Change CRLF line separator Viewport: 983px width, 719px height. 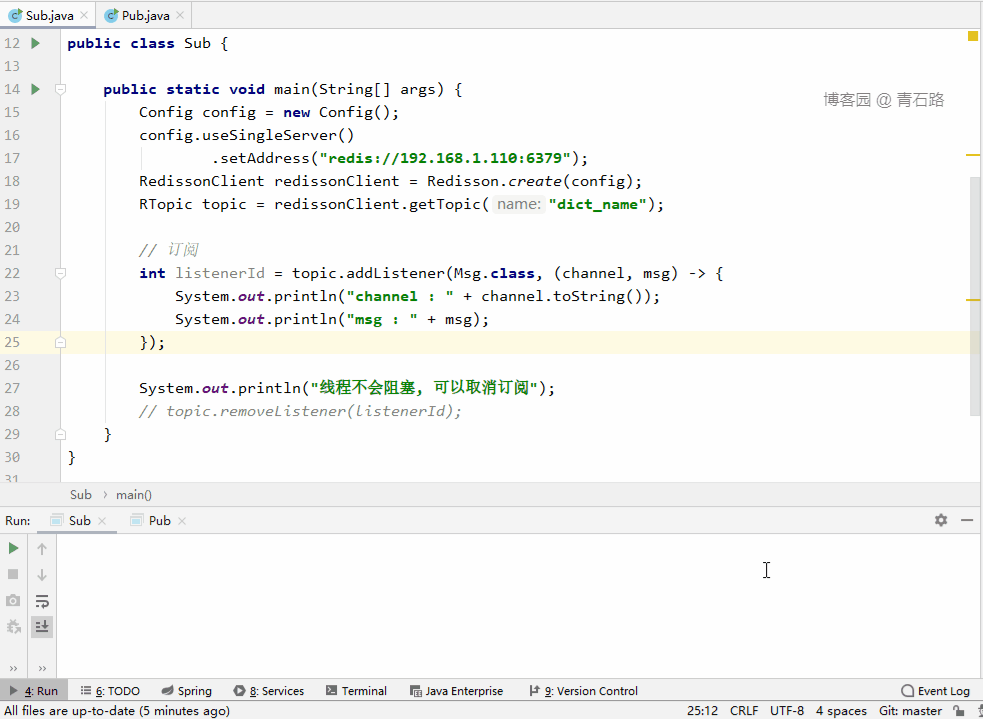[744, 711]
